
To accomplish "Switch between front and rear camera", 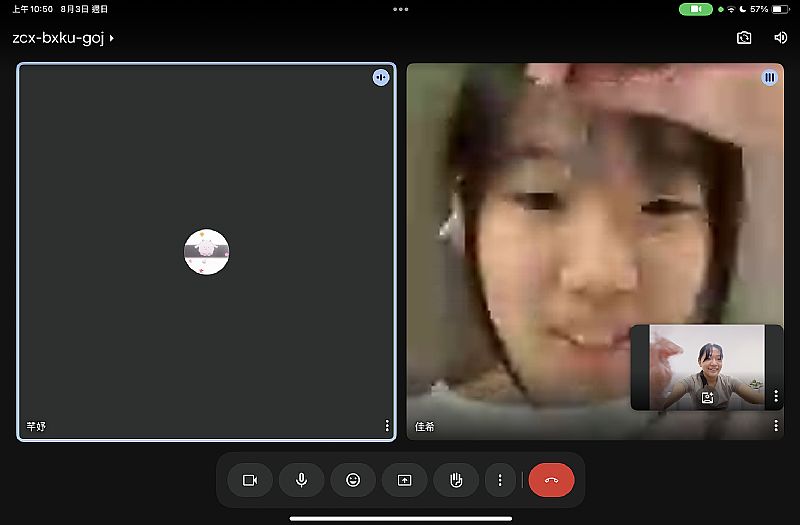I will 744,38.
